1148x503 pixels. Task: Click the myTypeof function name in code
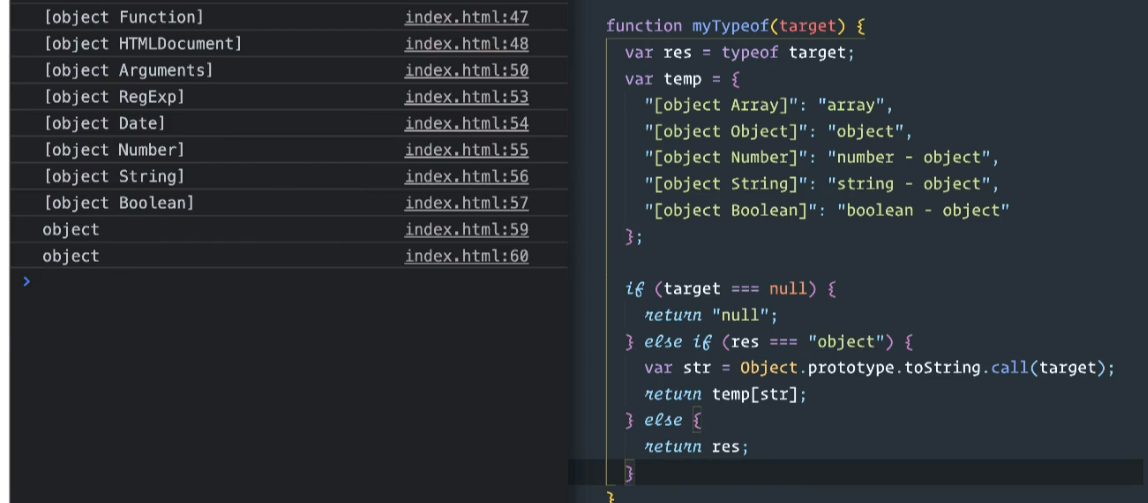(731, 26)
